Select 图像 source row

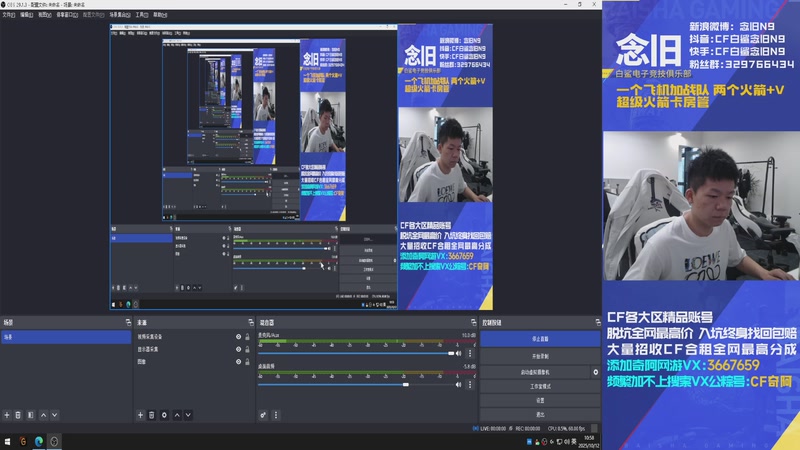pyautogui.click(x=194, y=362)
